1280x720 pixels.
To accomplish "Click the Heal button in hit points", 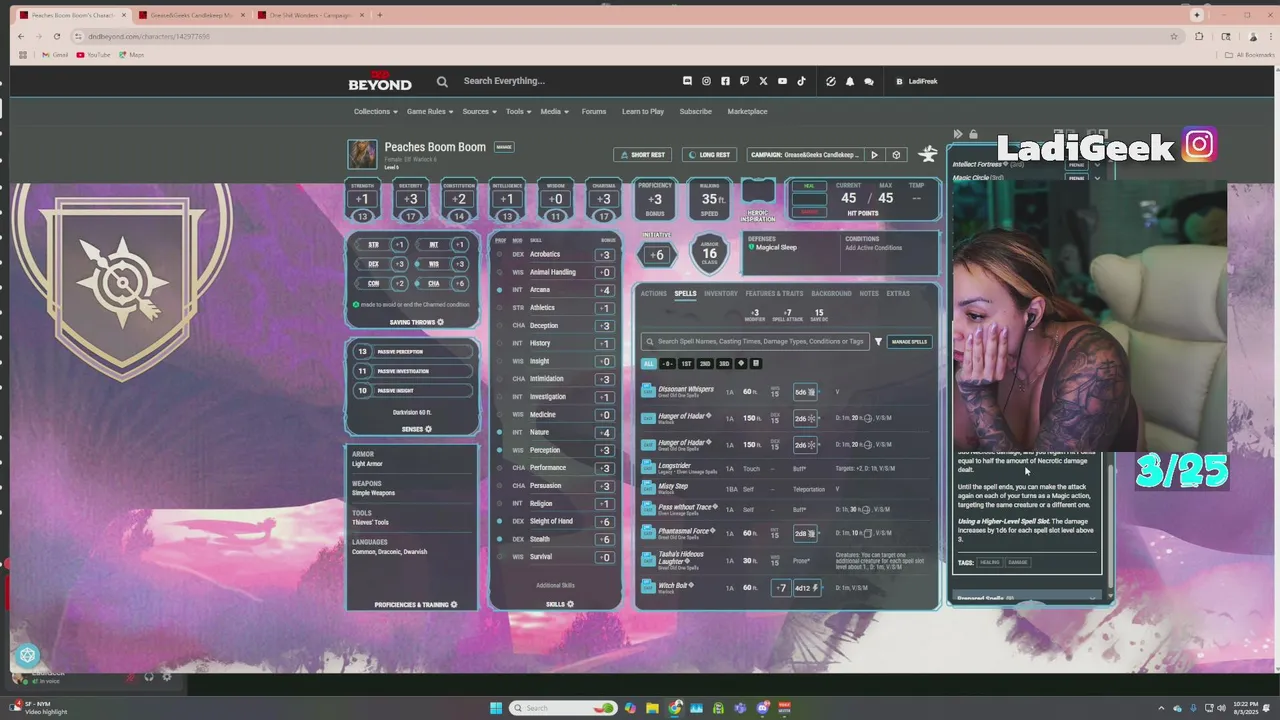I will coord(809,186).
